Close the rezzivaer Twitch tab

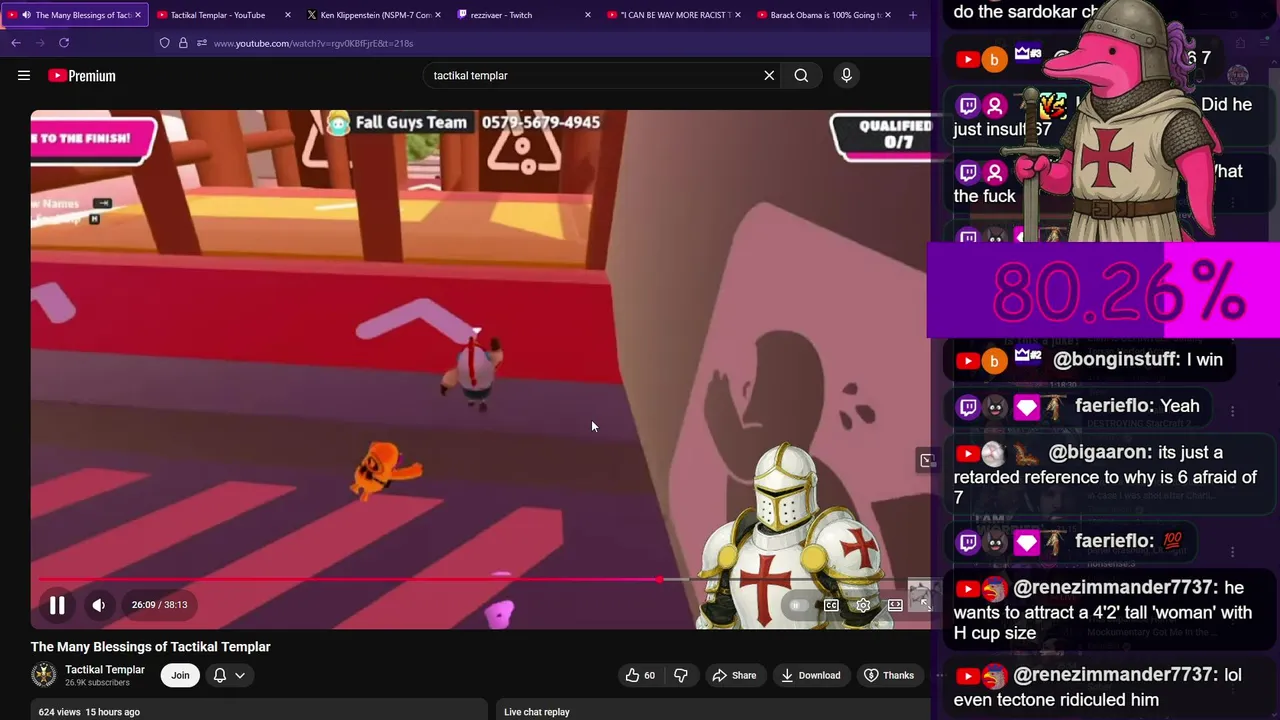coord(587,15)
